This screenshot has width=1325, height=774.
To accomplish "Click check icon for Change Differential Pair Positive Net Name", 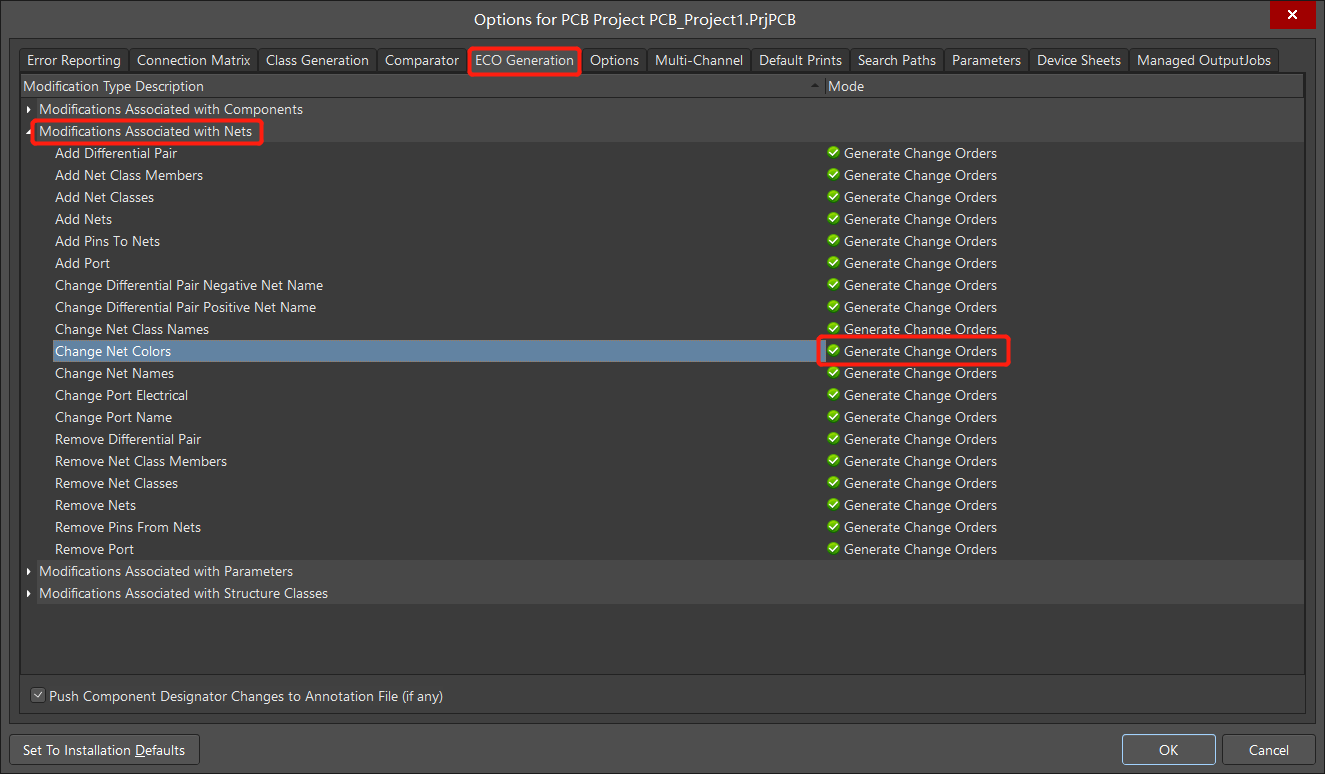I will click(x=833, y=307).
